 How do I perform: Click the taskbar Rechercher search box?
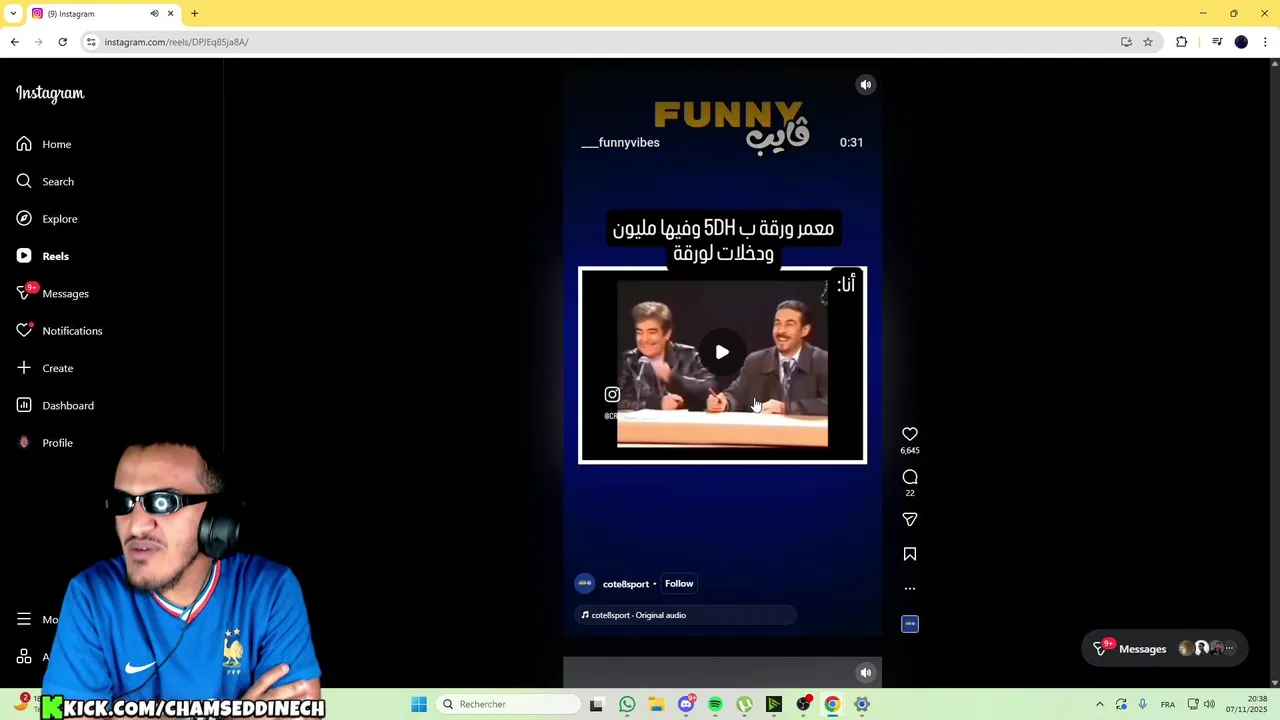508,704
